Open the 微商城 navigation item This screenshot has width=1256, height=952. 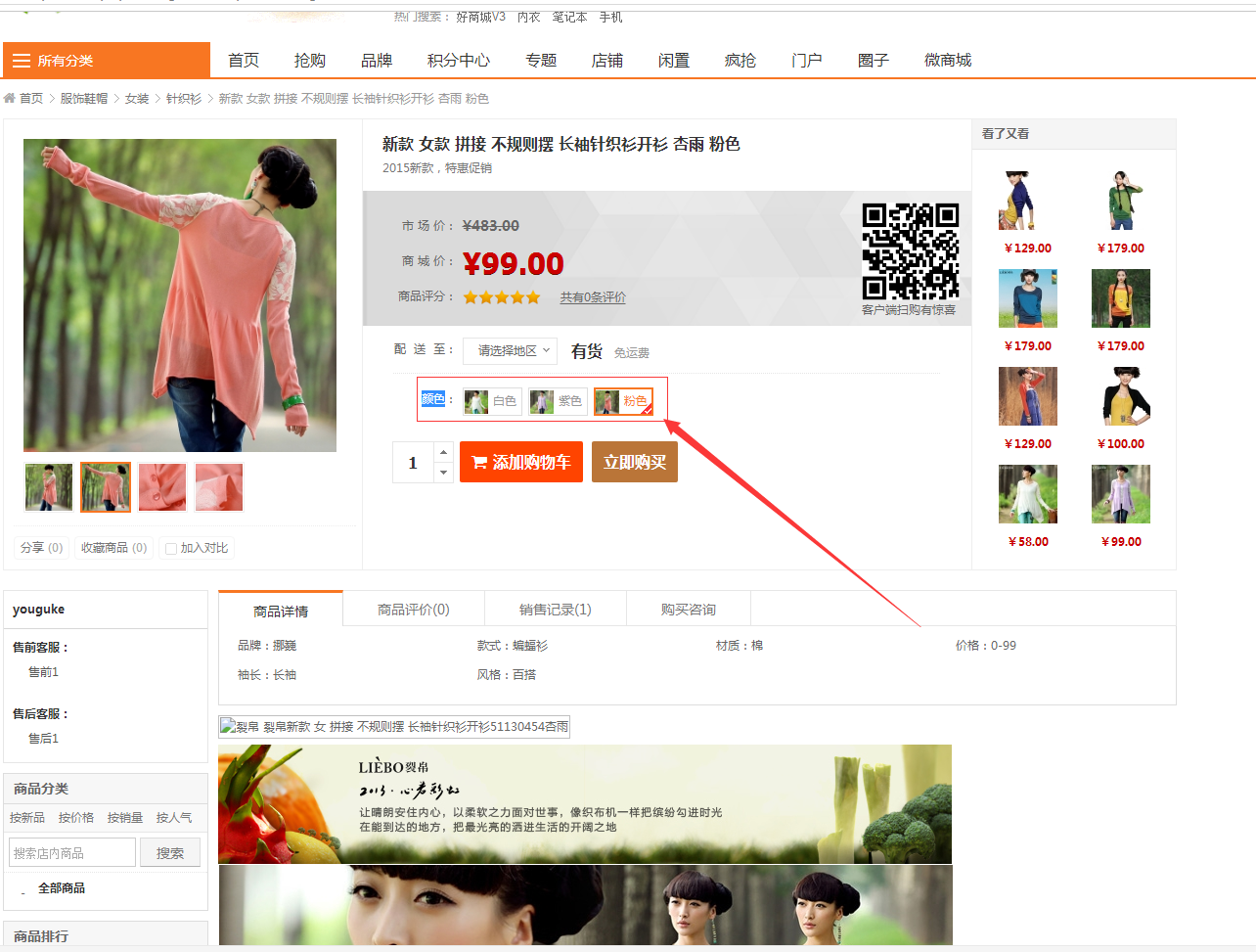948,61
